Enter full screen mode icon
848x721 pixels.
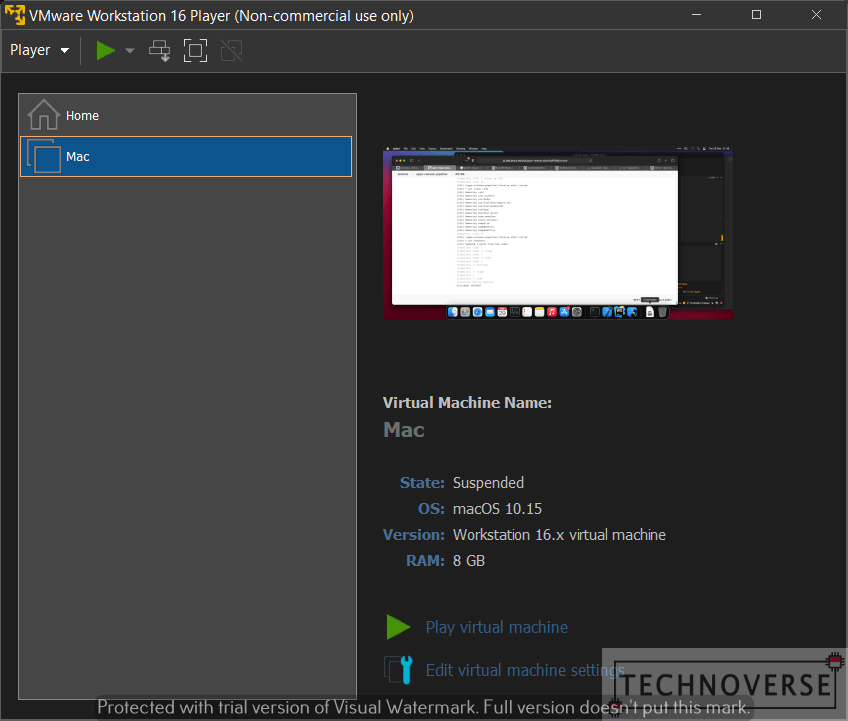195,51
